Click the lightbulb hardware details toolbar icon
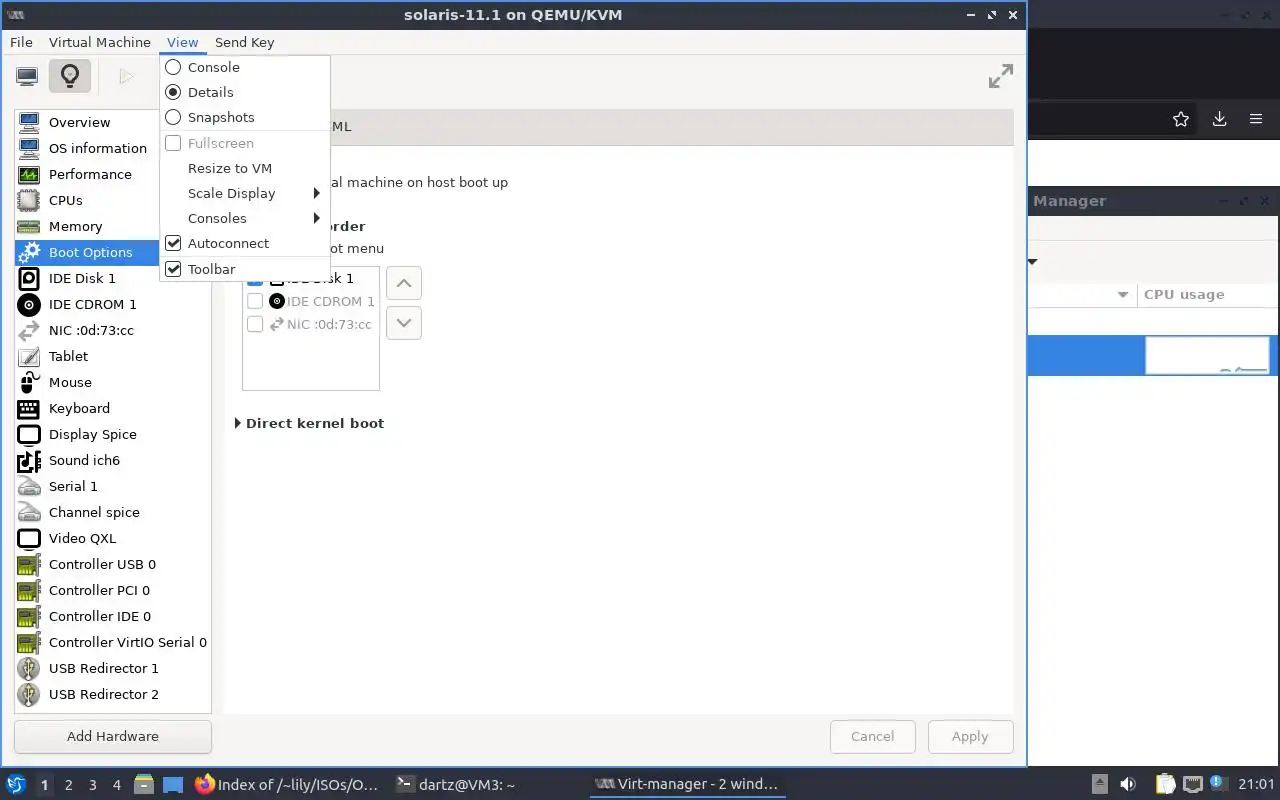The height and width of the screenshot is (800, 1280). click(x=69, y=76)
